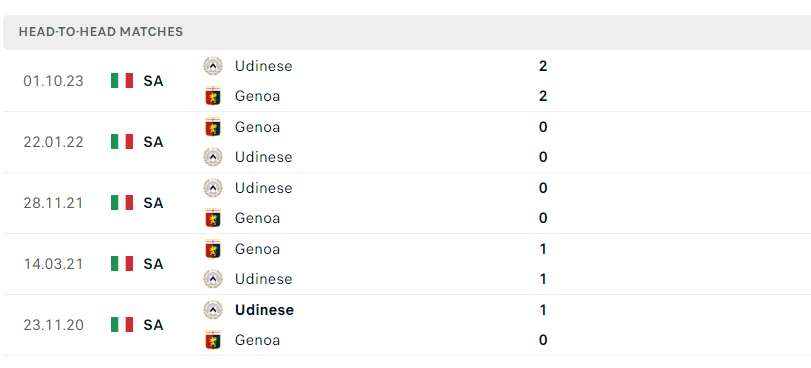Click the Udinese crest in the 01.10.23 match
Image resolution: width=811 pixels, height=368 pixels.
(x=213, y=66)
